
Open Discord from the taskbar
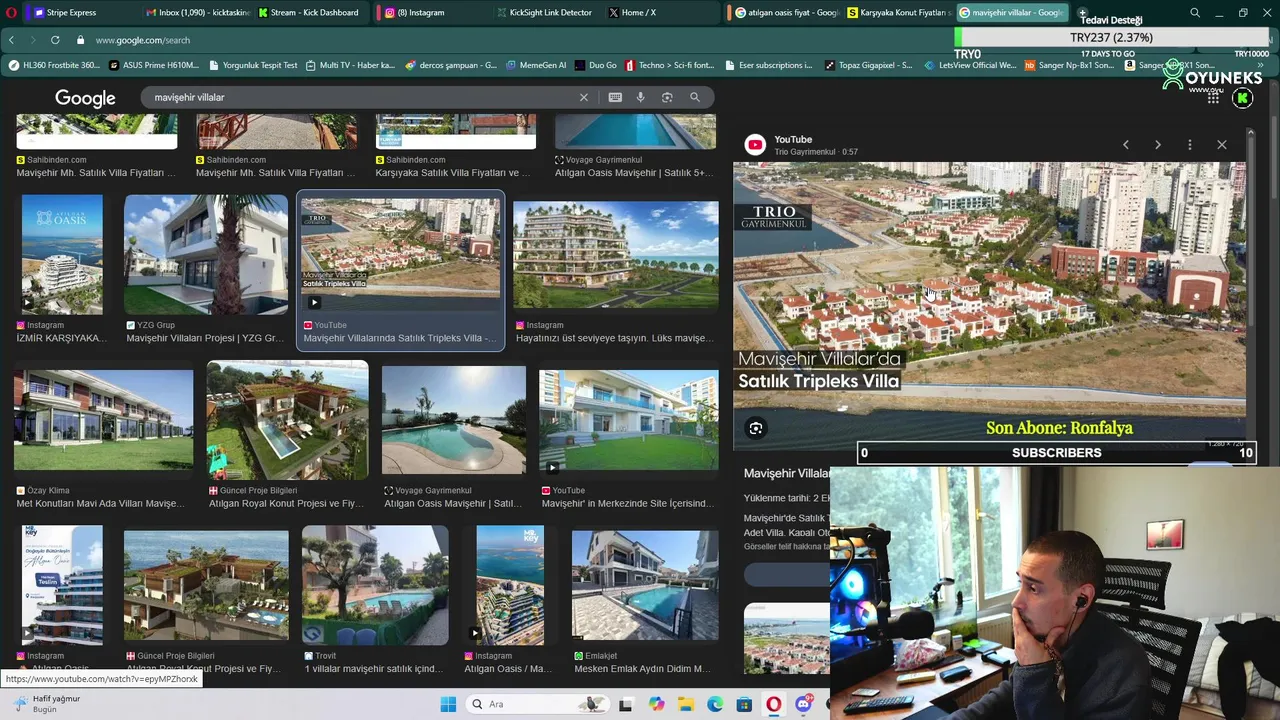(x=803, y=704)
